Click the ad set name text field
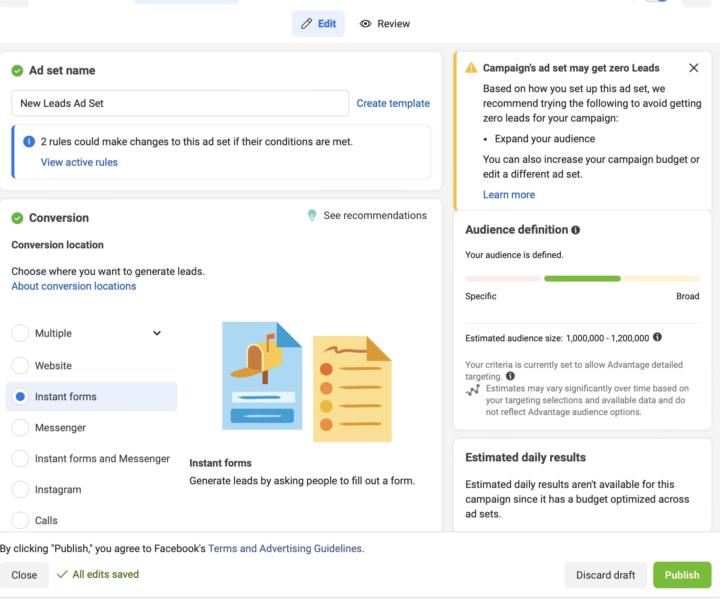This screenshot has height=600, width=720. tap(180, 103)
